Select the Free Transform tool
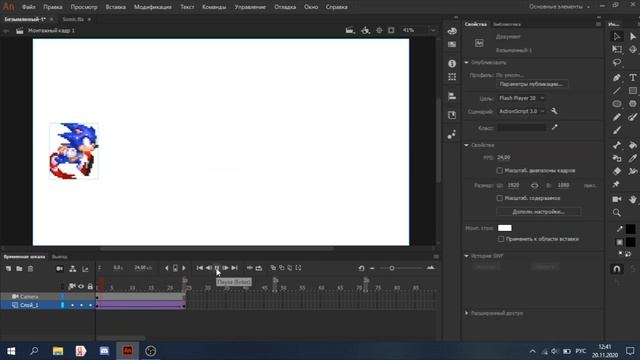Viewport: 640px width, 360px height. pyautogui.click(x=617, y=49)
